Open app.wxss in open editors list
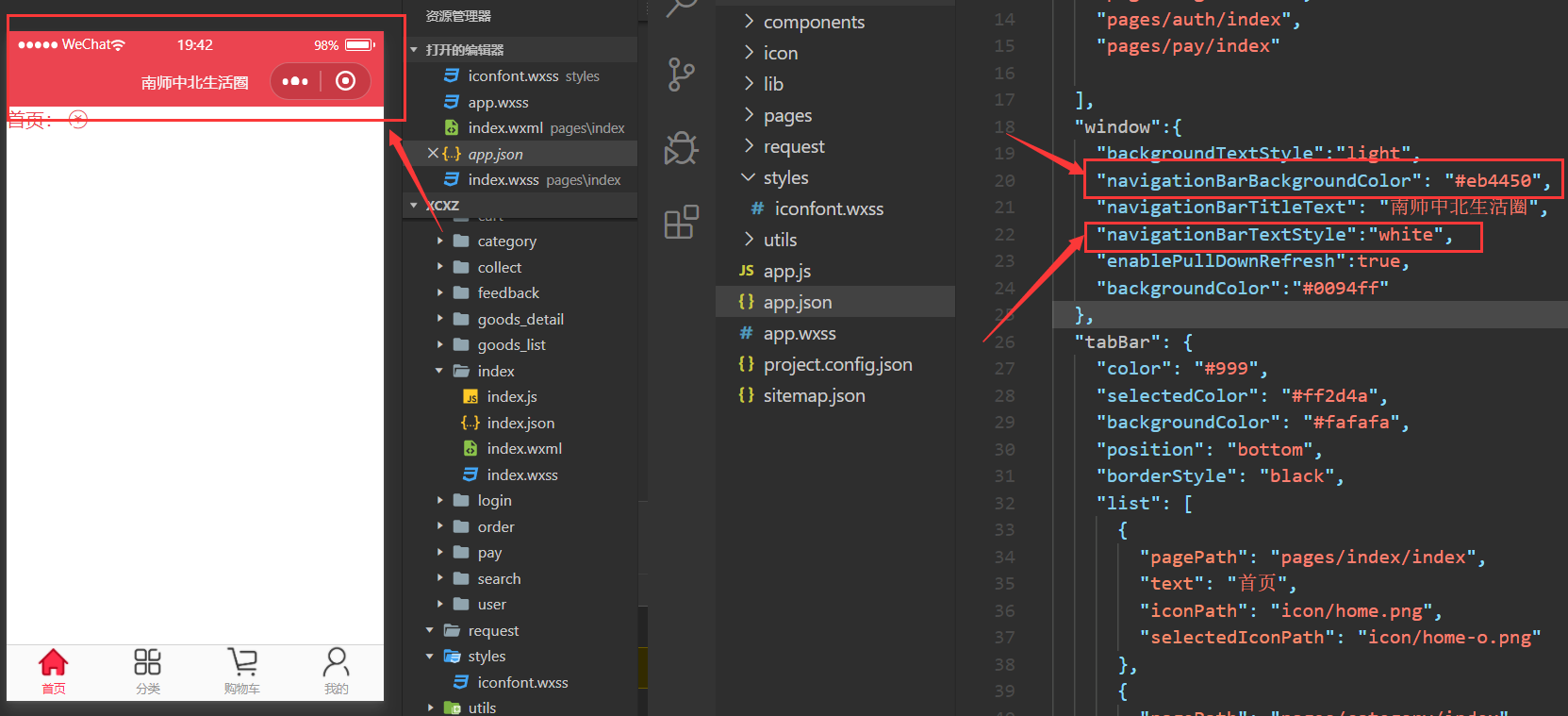This screenshot has height=716, width=1568. click(498, 102)
